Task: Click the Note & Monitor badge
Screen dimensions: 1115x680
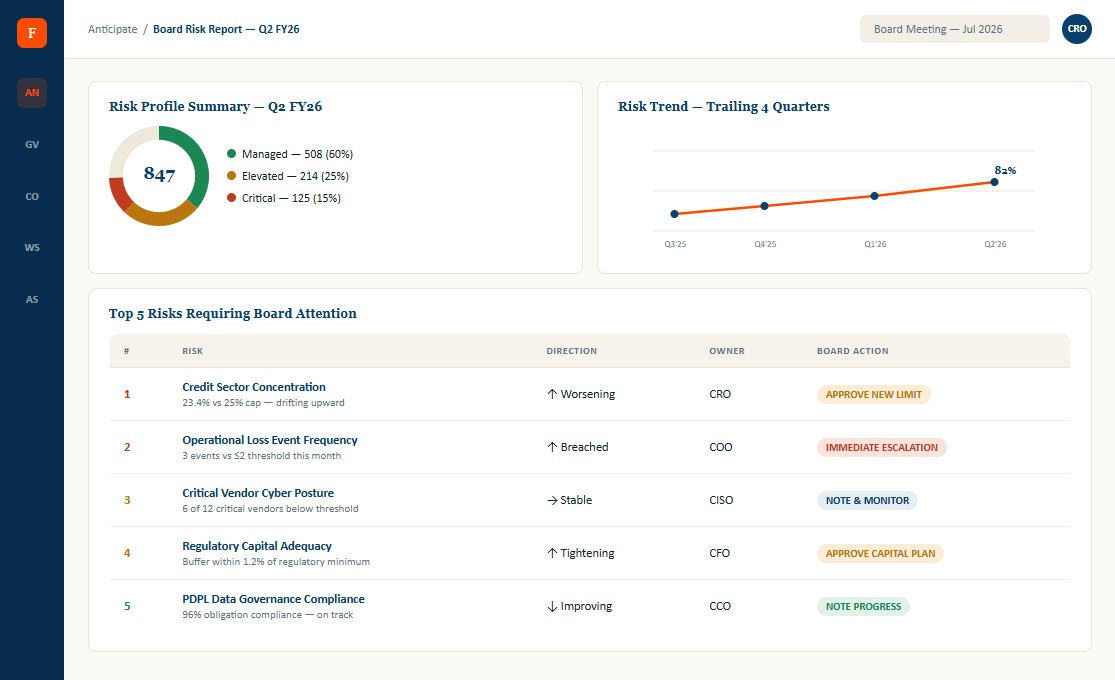Action: [x=867, y=500]
